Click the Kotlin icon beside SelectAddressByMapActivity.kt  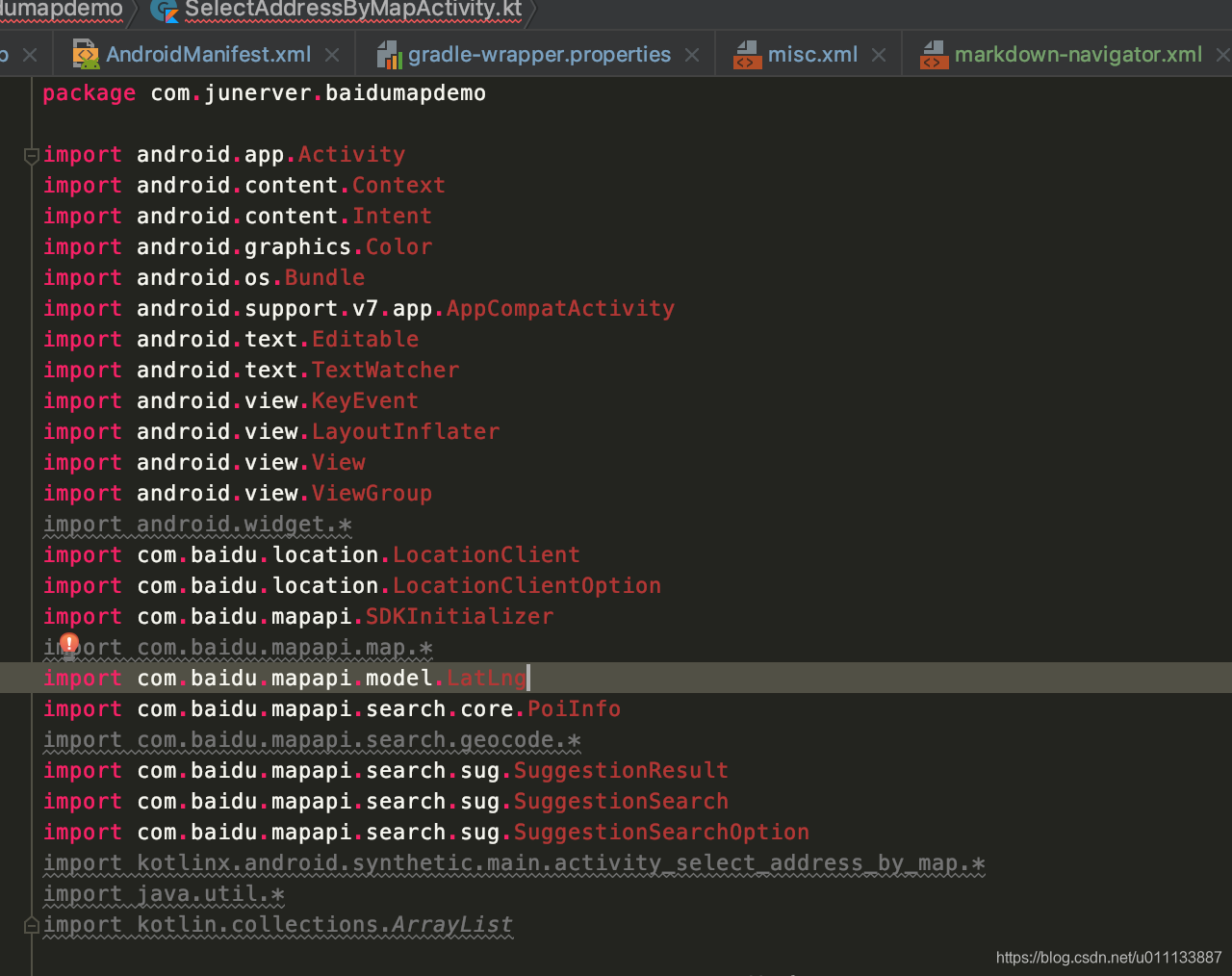point(165,10)
